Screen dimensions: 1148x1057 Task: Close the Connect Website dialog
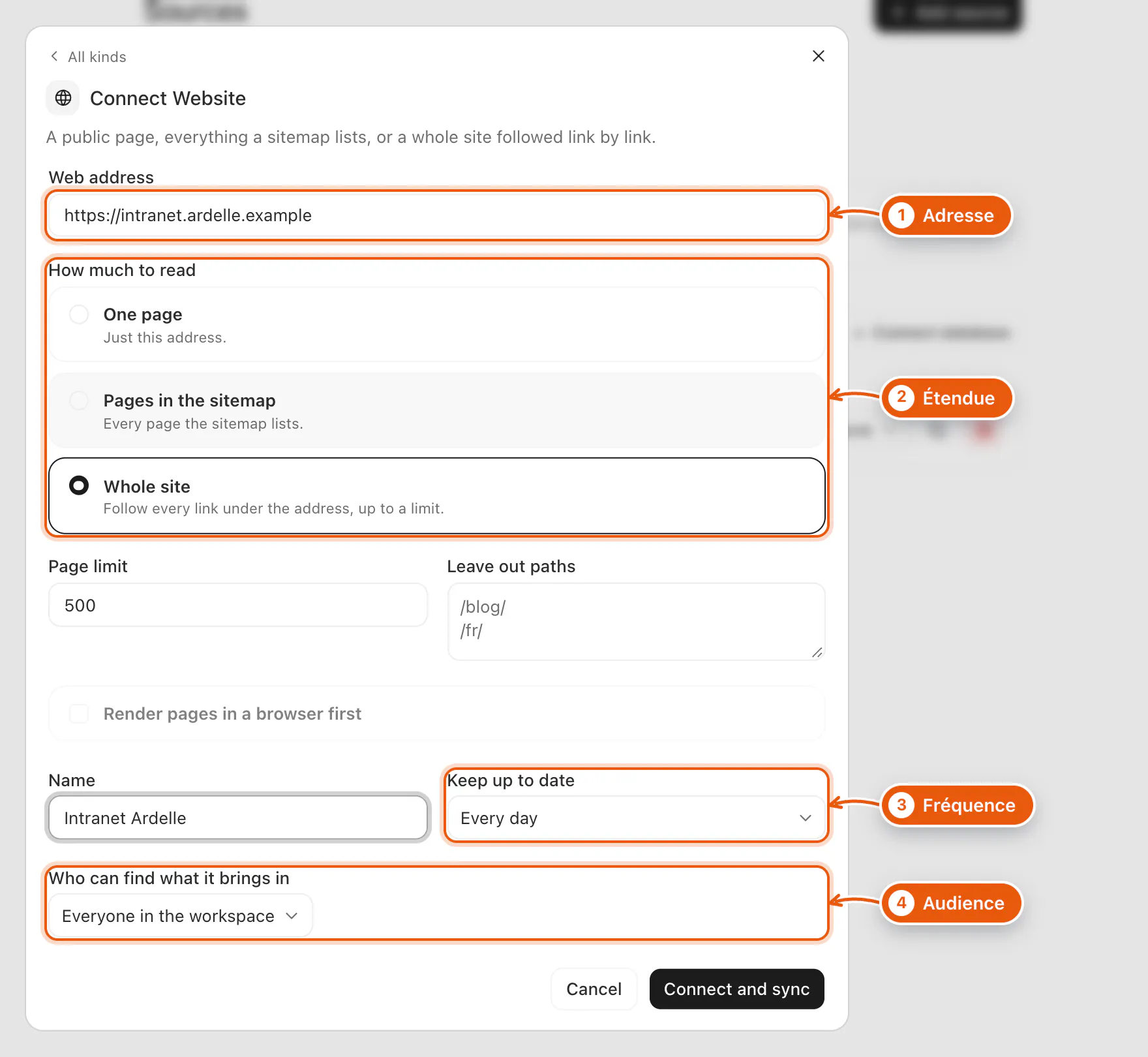pos(819,56)
